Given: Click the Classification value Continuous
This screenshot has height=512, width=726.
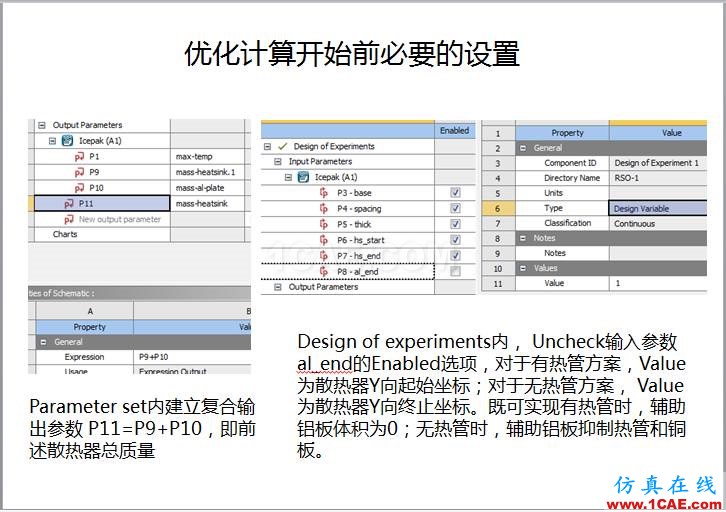Looking at the screenshot, I should [x=658, y=224].
